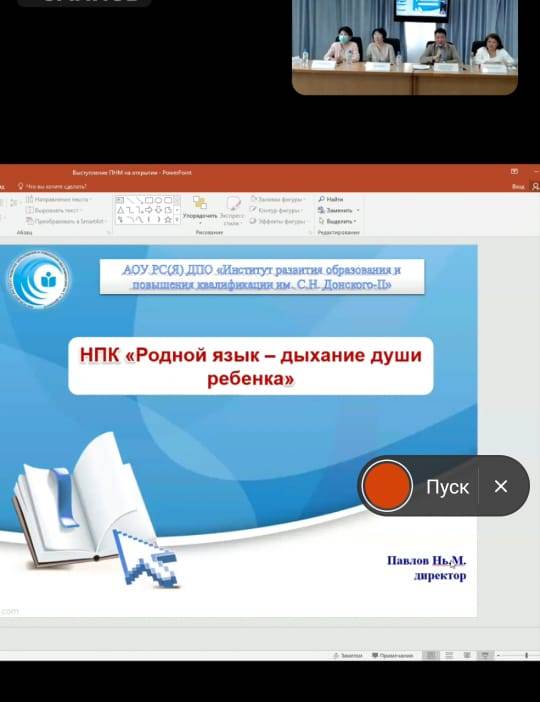Select the text box shape in the gallery
The image size is (540, 702).
120,200
